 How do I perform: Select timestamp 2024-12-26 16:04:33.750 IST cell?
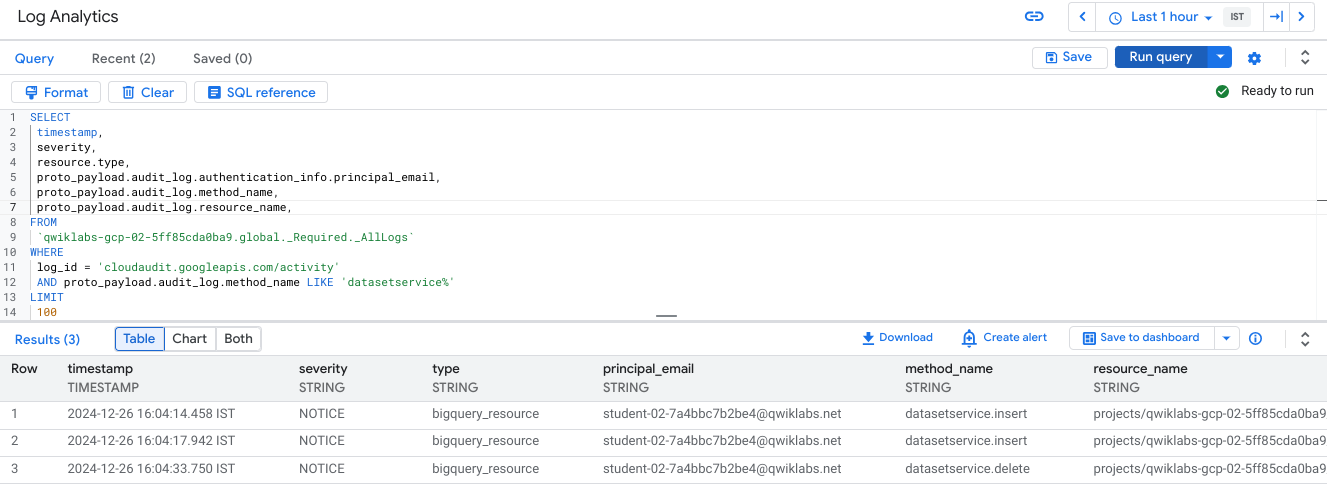[x=151, y=468]
